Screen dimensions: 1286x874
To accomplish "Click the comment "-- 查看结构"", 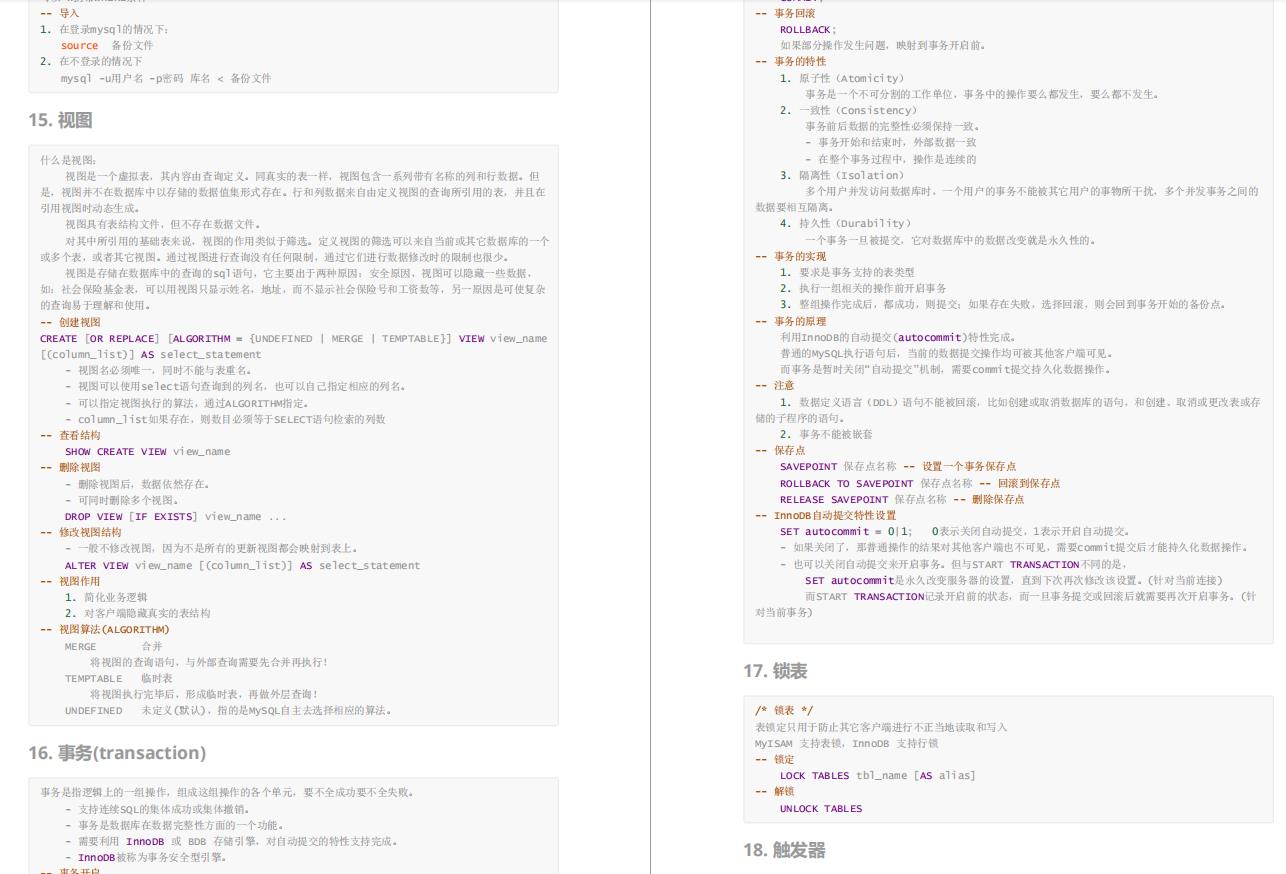I will pyautogui.click(x=70, y=435).
